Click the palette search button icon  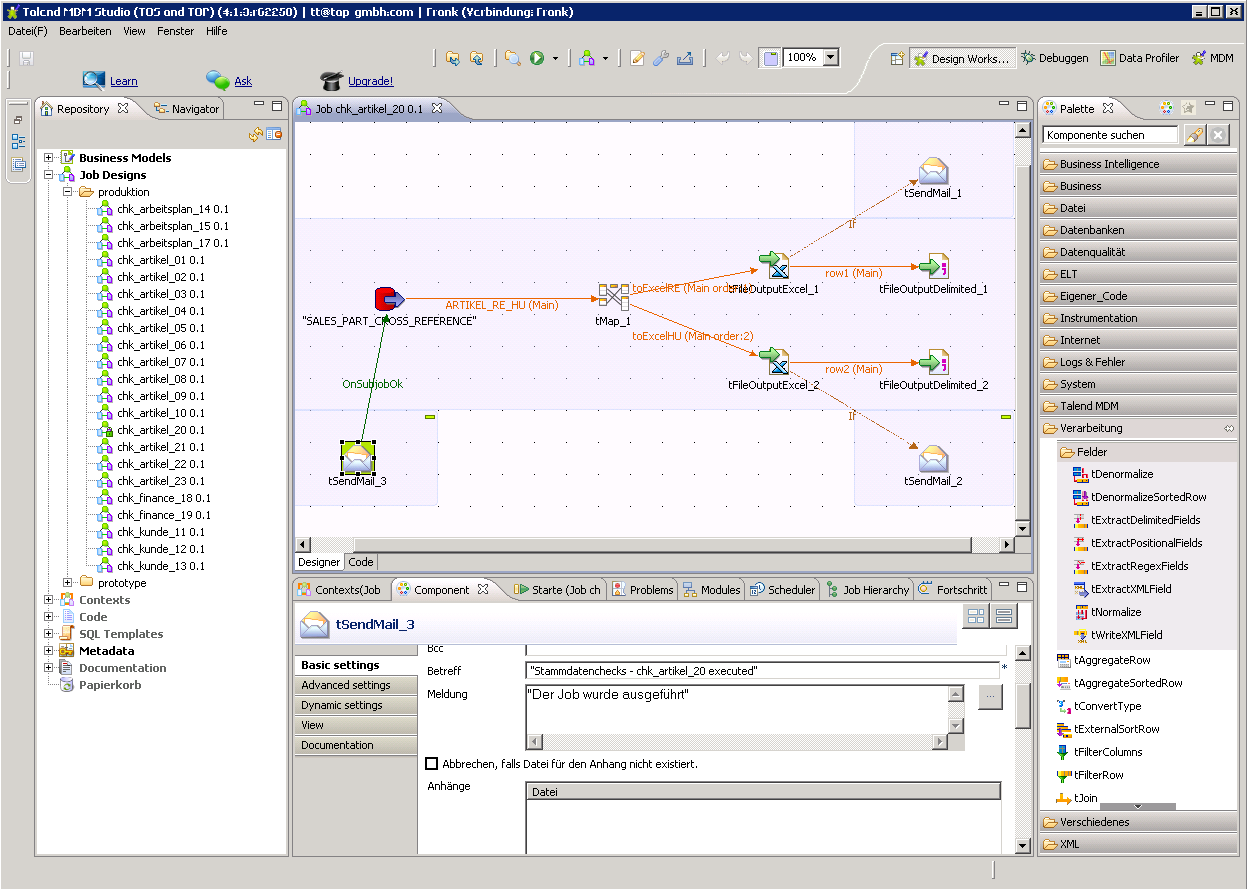[x=1193, y=135]
